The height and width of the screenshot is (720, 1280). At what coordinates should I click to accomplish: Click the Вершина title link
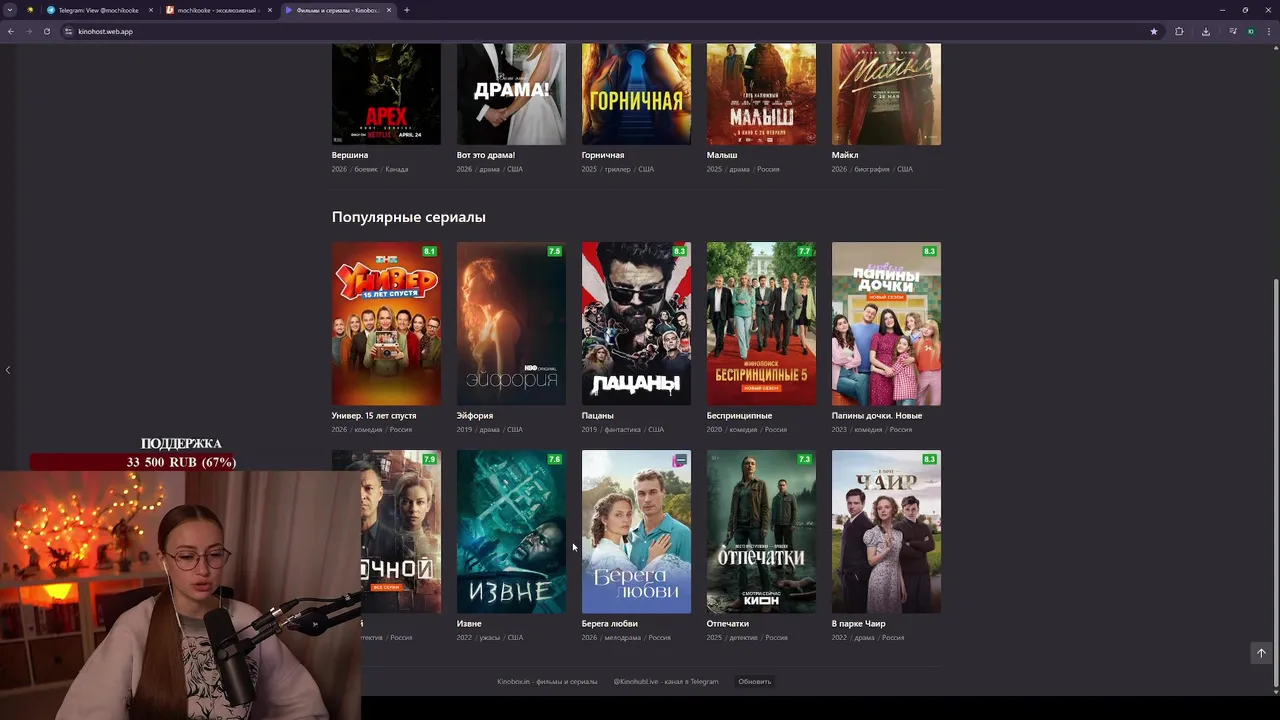tap(350, 155)
